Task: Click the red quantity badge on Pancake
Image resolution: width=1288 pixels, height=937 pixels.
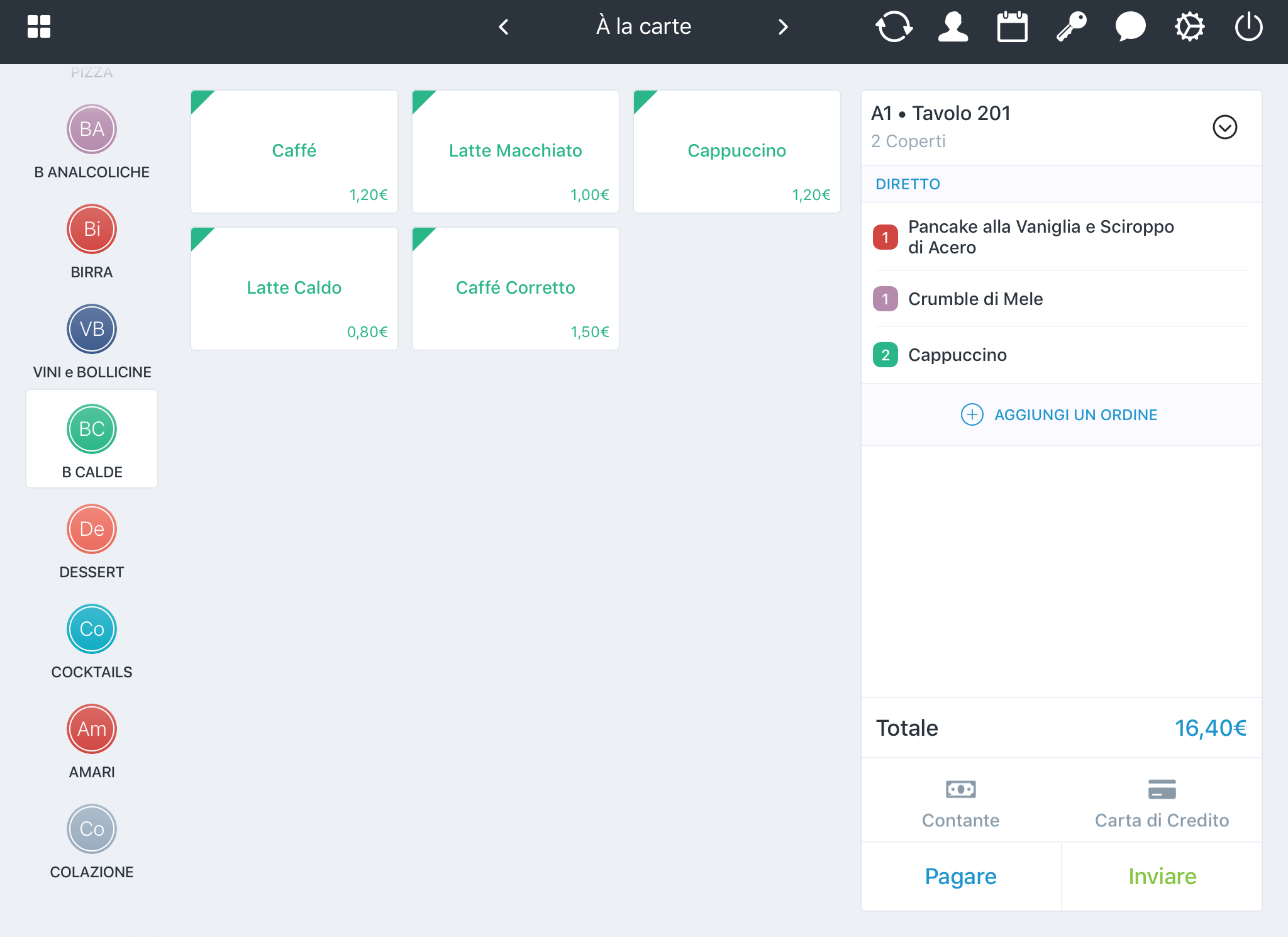Action: [x=885, y=237]
